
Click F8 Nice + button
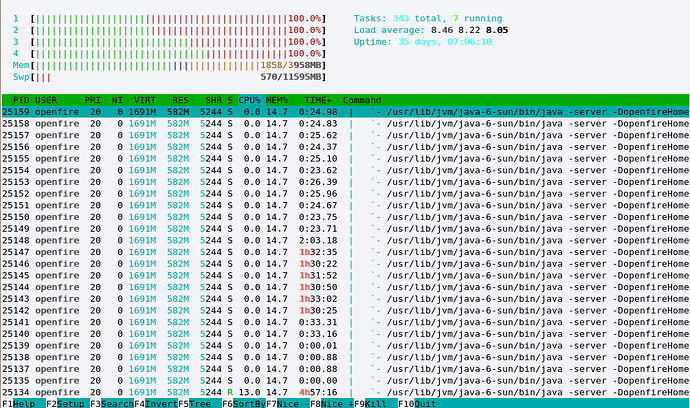click(332, 404)
